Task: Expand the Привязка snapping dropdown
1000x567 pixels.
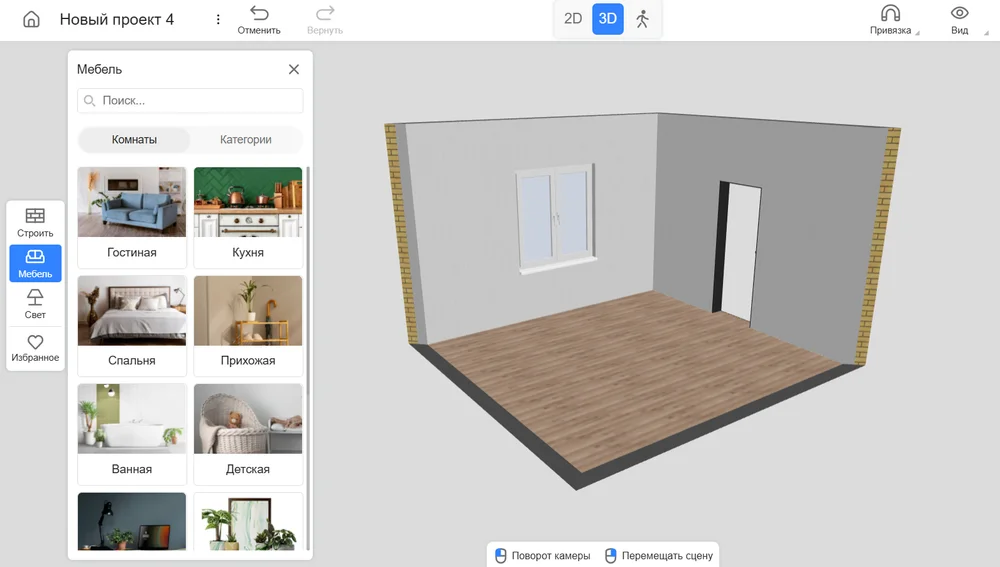Action: (x=890, y=20)
